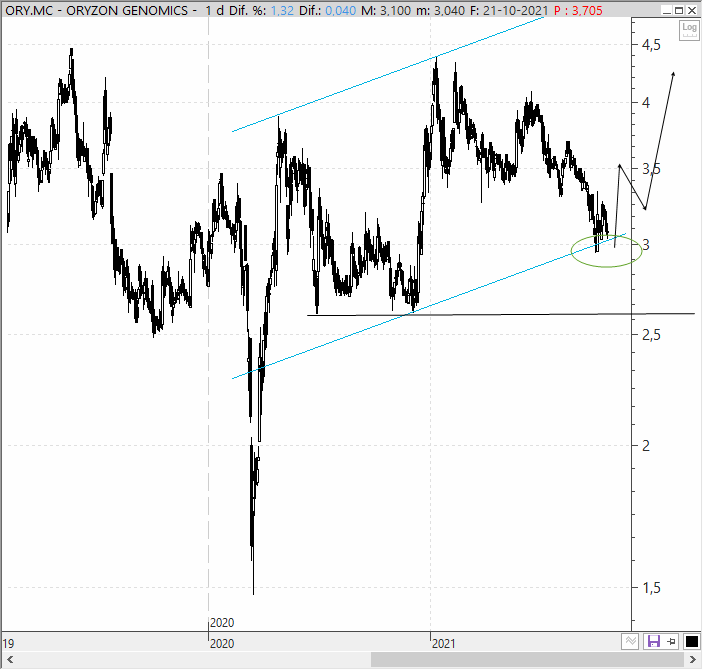This screenshot has height=670, width=703.
Task: Click the m: 3,040 minimum value
Action: coord(440,10)
